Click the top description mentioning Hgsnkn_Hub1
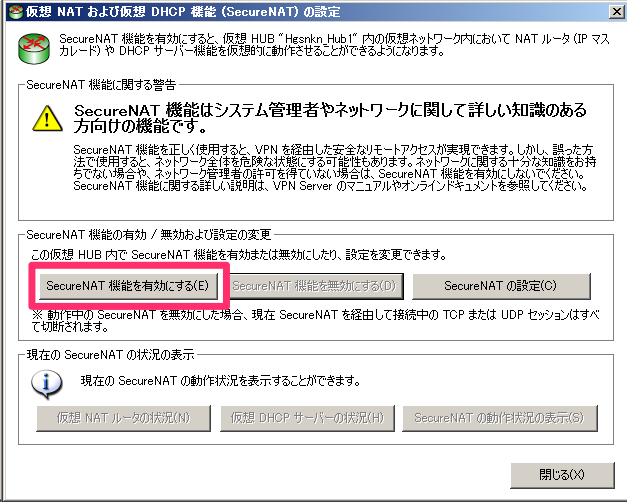The width and height of the screenshot is (627, 502). click(334, 45)
